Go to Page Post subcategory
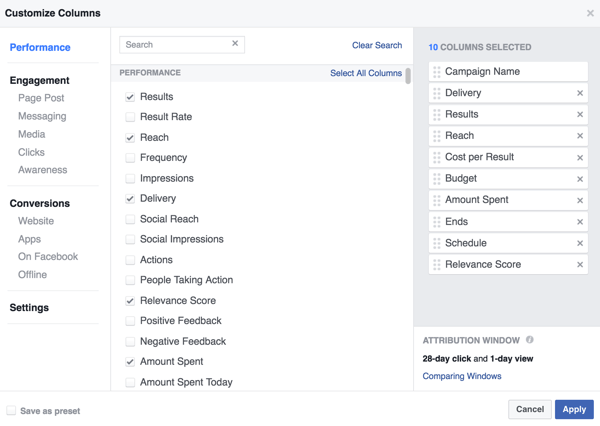Viewport: 600px width, 426px height. (x=41, y=98)
